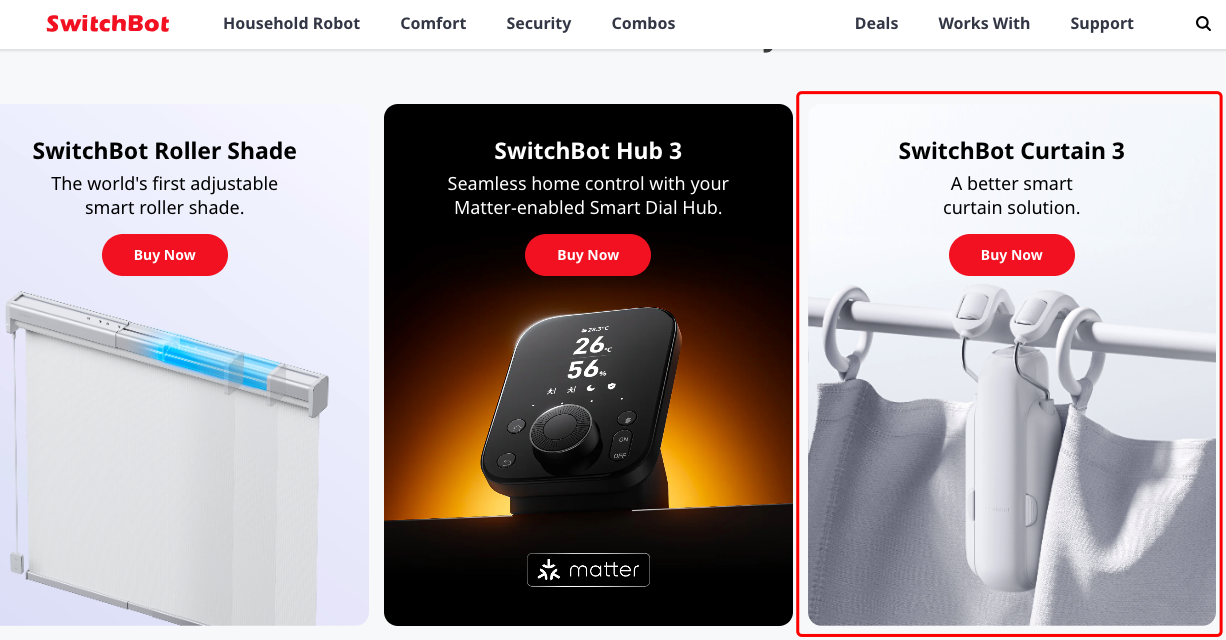Viewport: 1226px width, 640px height.
Task: Select the SwitchBot Roller Shade heading
Action: tap(165, 151)
